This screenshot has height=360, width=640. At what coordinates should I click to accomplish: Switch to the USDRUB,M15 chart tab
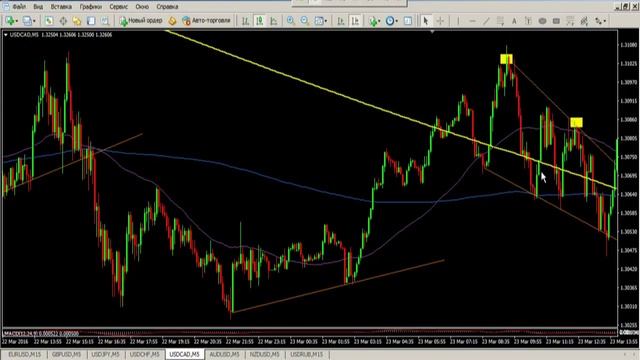click(307, 355)
